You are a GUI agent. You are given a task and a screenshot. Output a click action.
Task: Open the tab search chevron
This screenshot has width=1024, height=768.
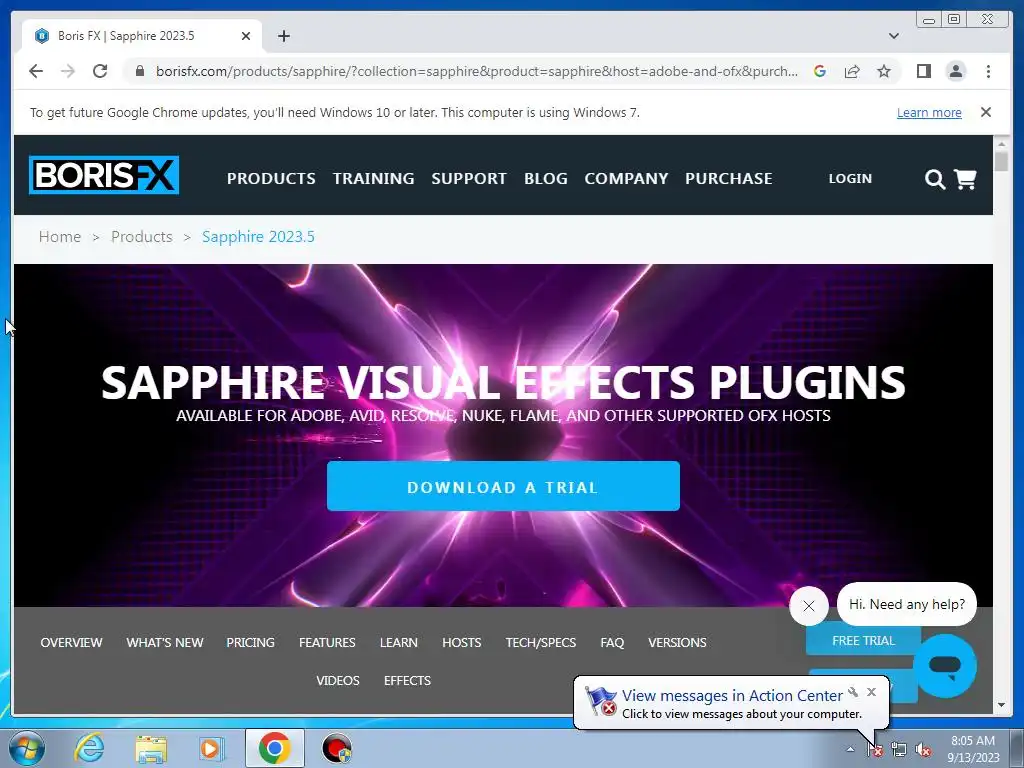tap(894, 36)
